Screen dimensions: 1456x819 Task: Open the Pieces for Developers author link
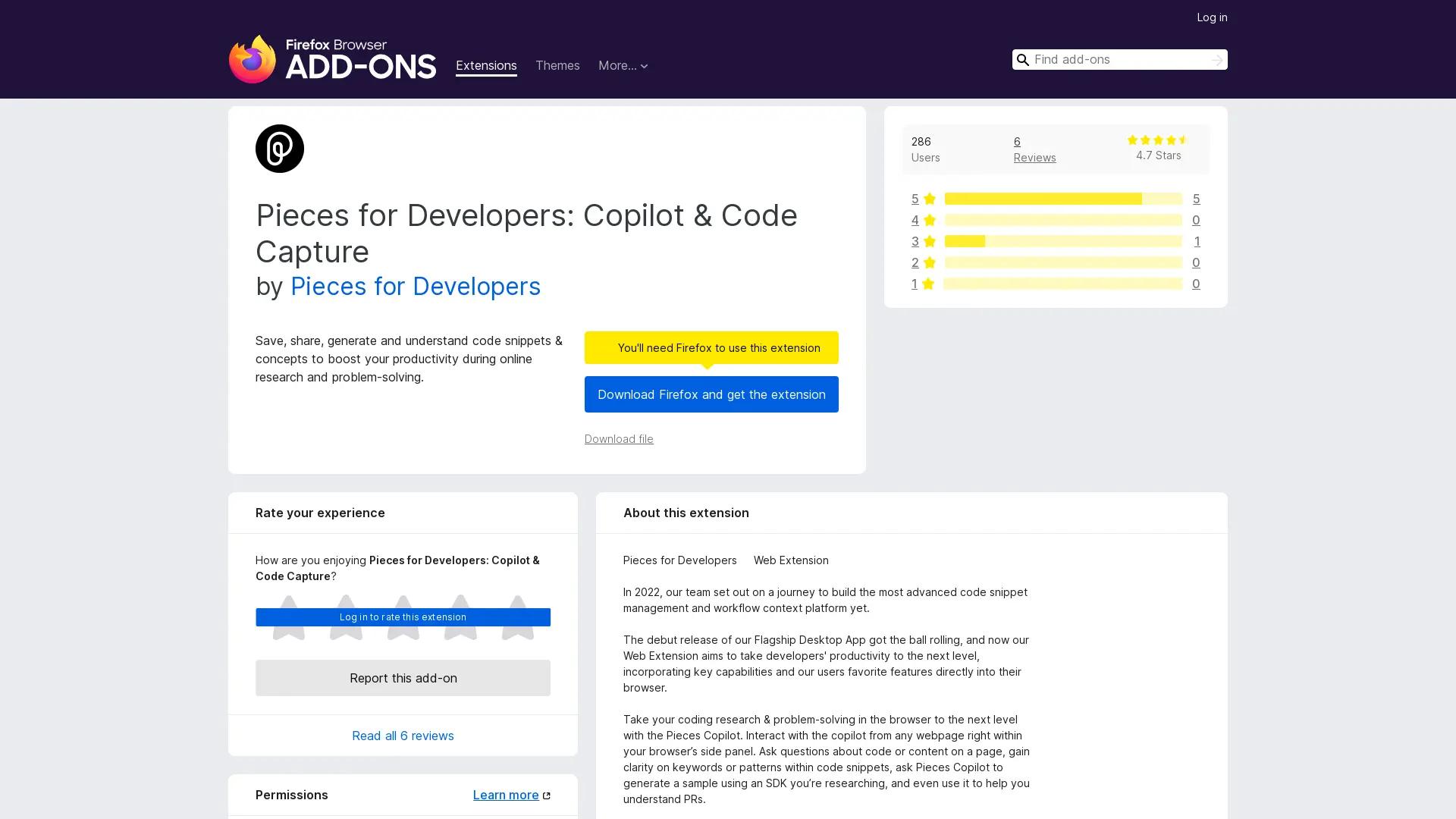pos(416,287)
